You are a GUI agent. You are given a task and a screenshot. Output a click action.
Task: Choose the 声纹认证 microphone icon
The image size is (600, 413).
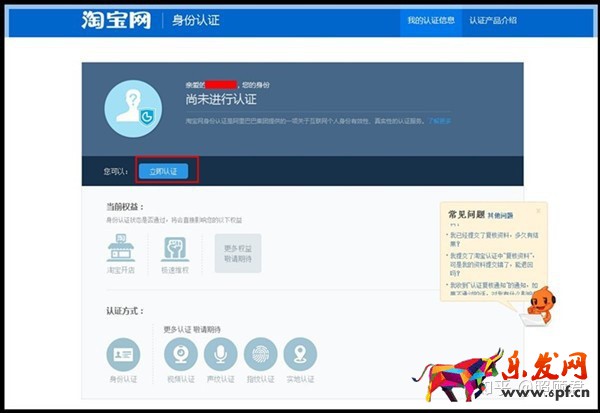pos(220,354)
